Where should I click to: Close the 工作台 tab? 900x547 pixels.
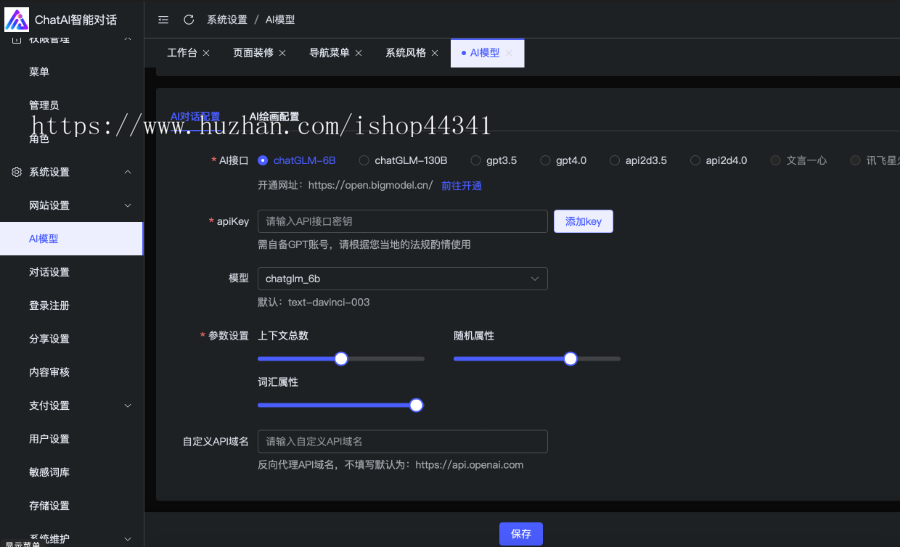pos(206,53)
